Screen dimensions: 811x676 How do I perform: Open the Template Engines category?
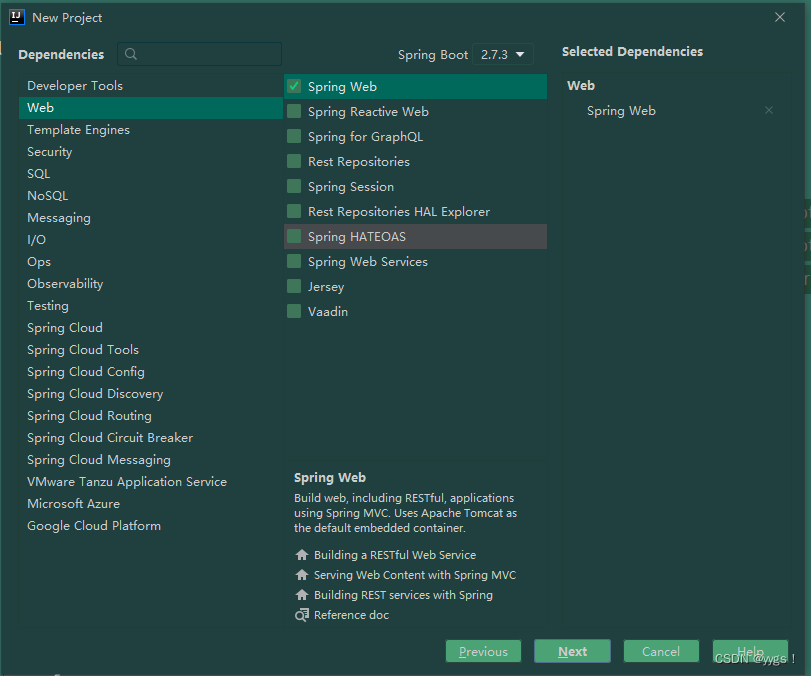(x=151, y=130)
